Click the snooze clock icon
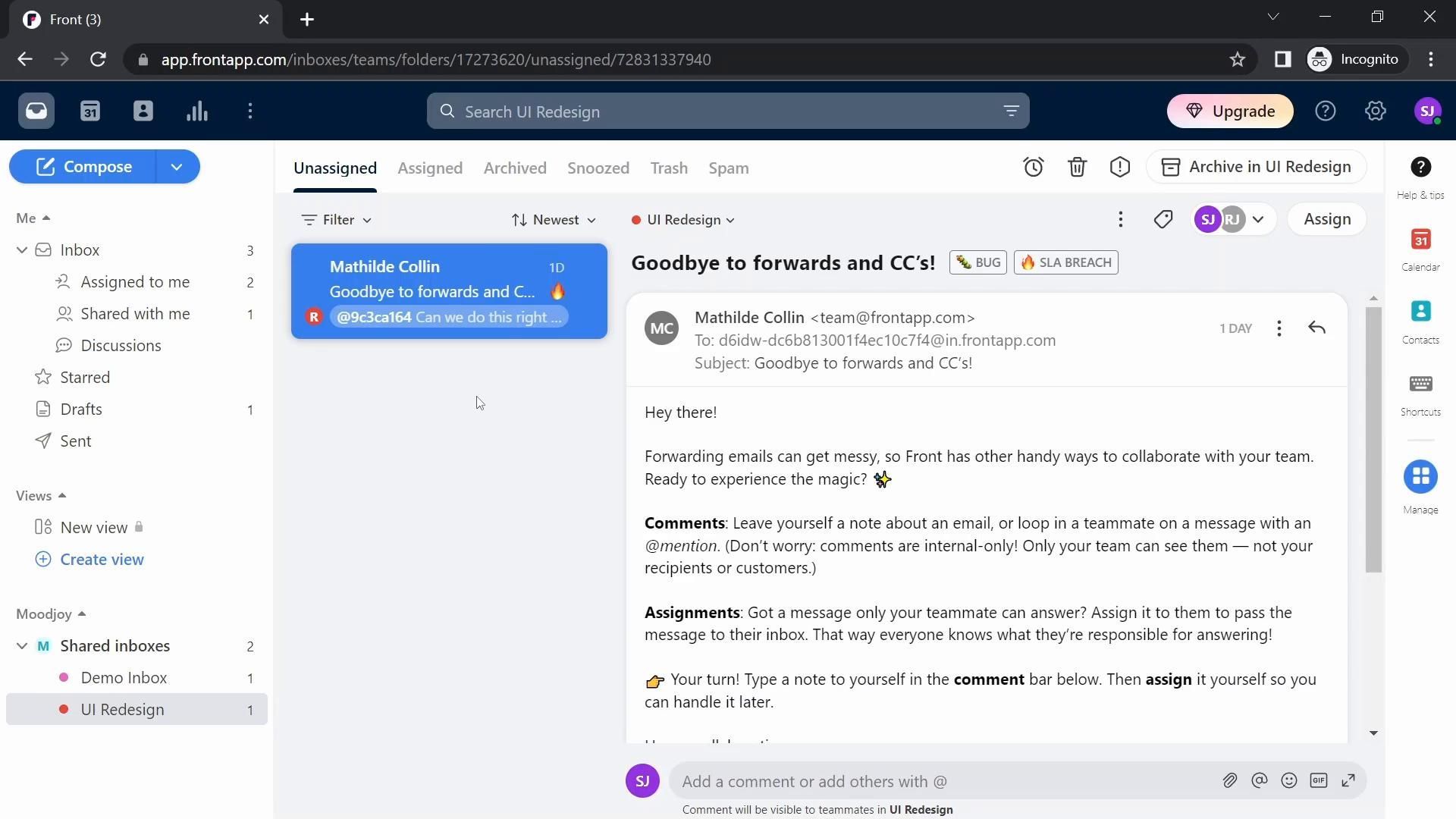Screen dimensions: 1456x819 (x=1033, y=167)
